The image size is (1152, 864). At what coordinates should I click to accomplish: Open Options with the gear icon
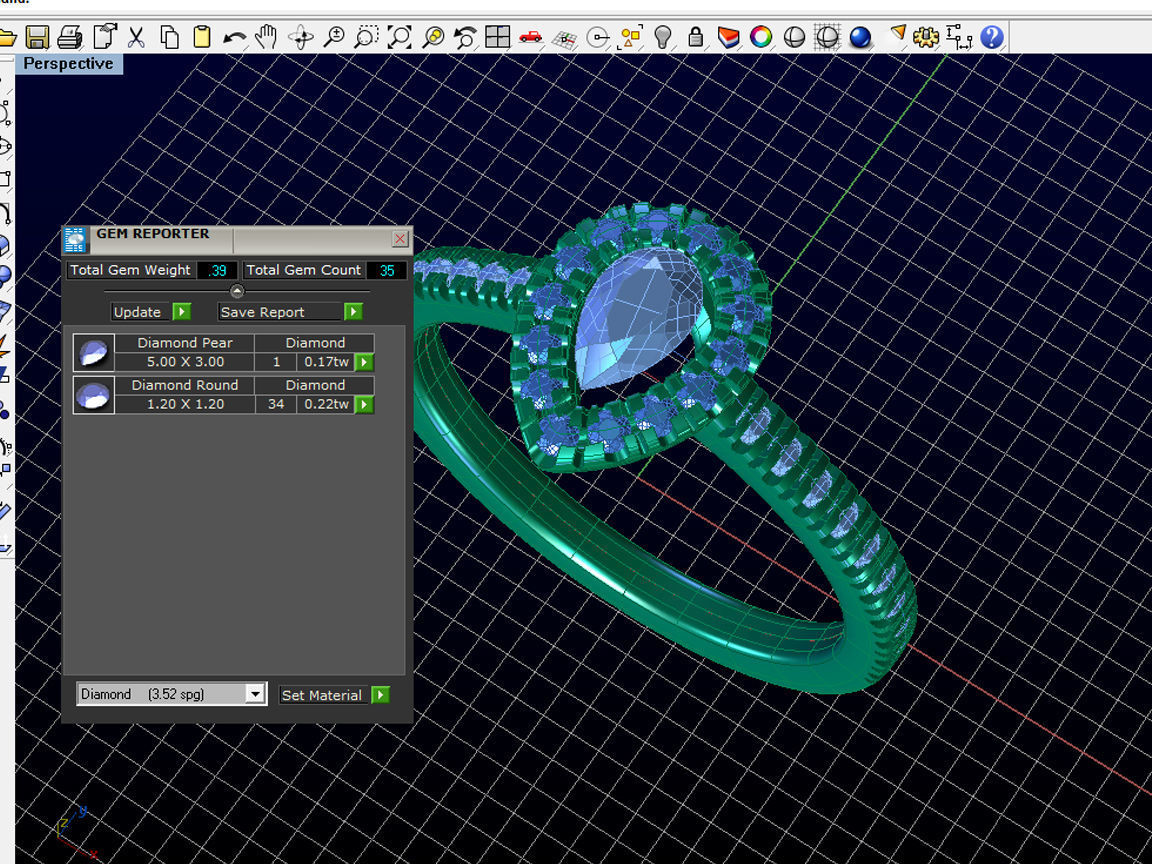[926, 37]
